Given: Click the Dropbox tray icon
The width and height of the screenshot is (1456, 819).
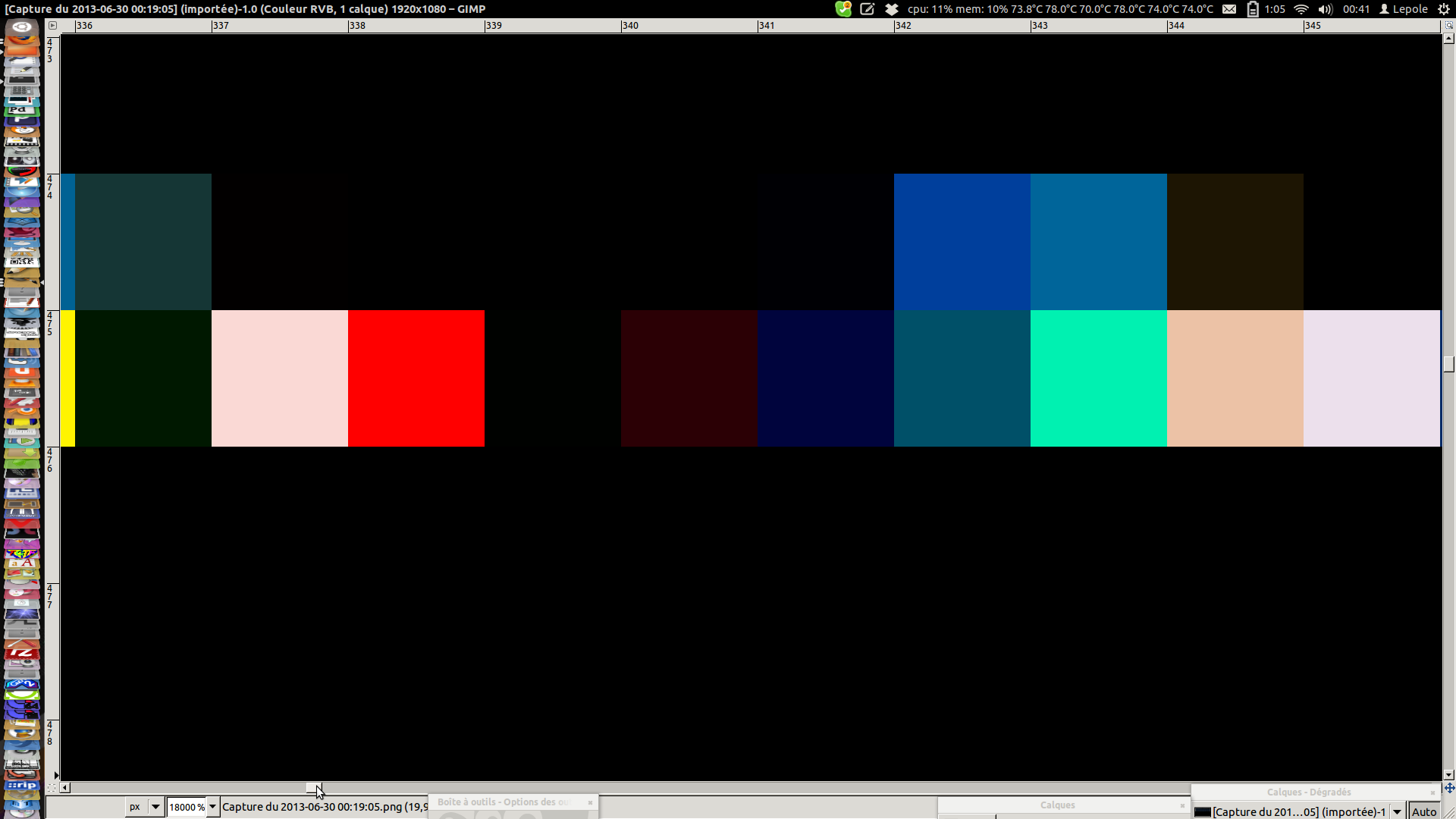Looking at the screenshot, I should (x=892, y=9).
